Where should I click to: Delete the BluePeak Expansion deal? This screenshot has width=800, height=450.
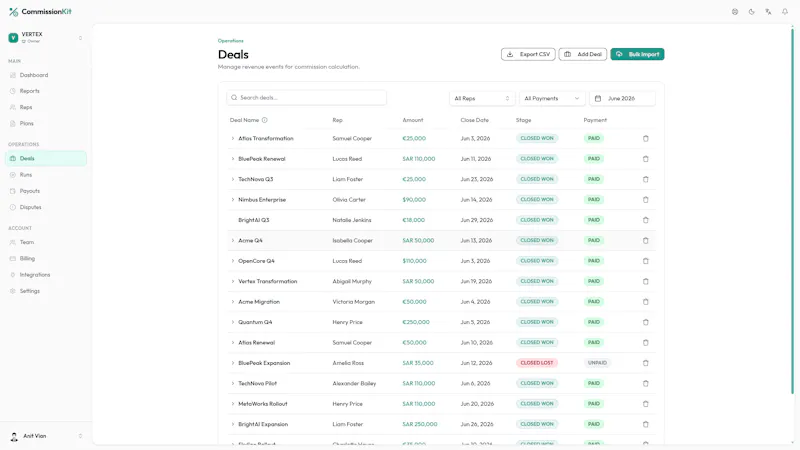pos(645,363)
